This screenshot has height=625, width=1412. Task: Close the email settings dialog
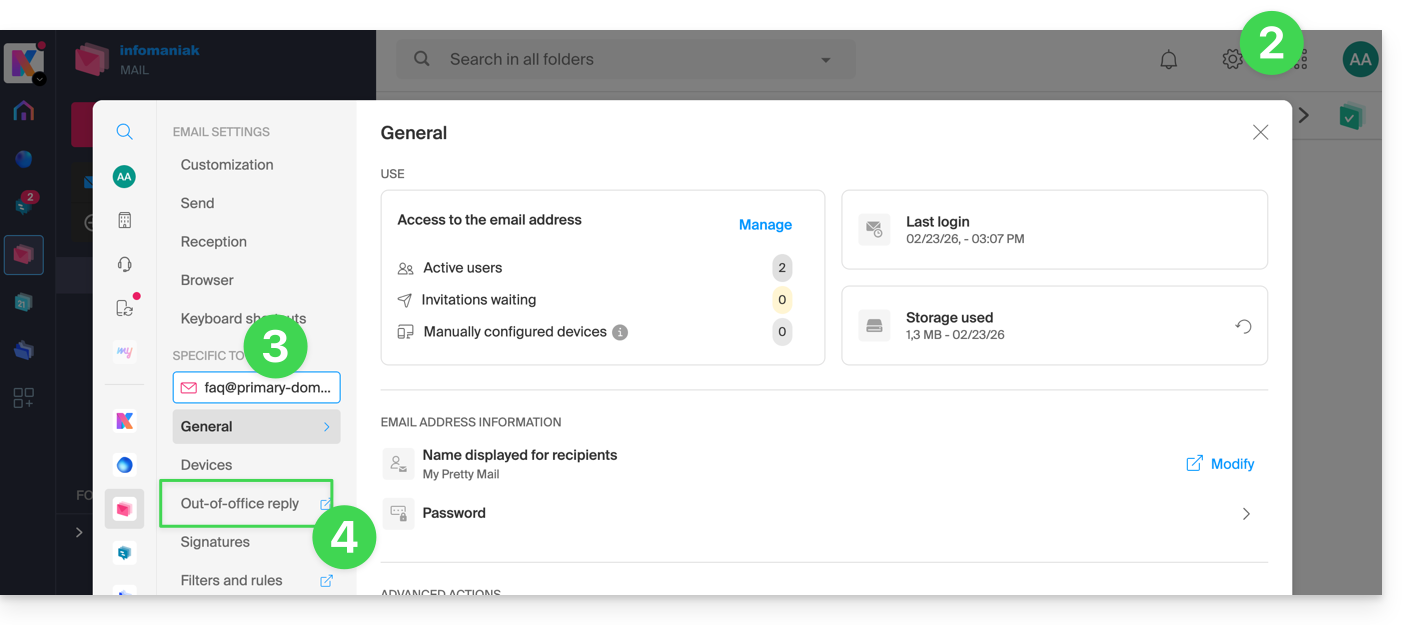tap(1260, 133)
